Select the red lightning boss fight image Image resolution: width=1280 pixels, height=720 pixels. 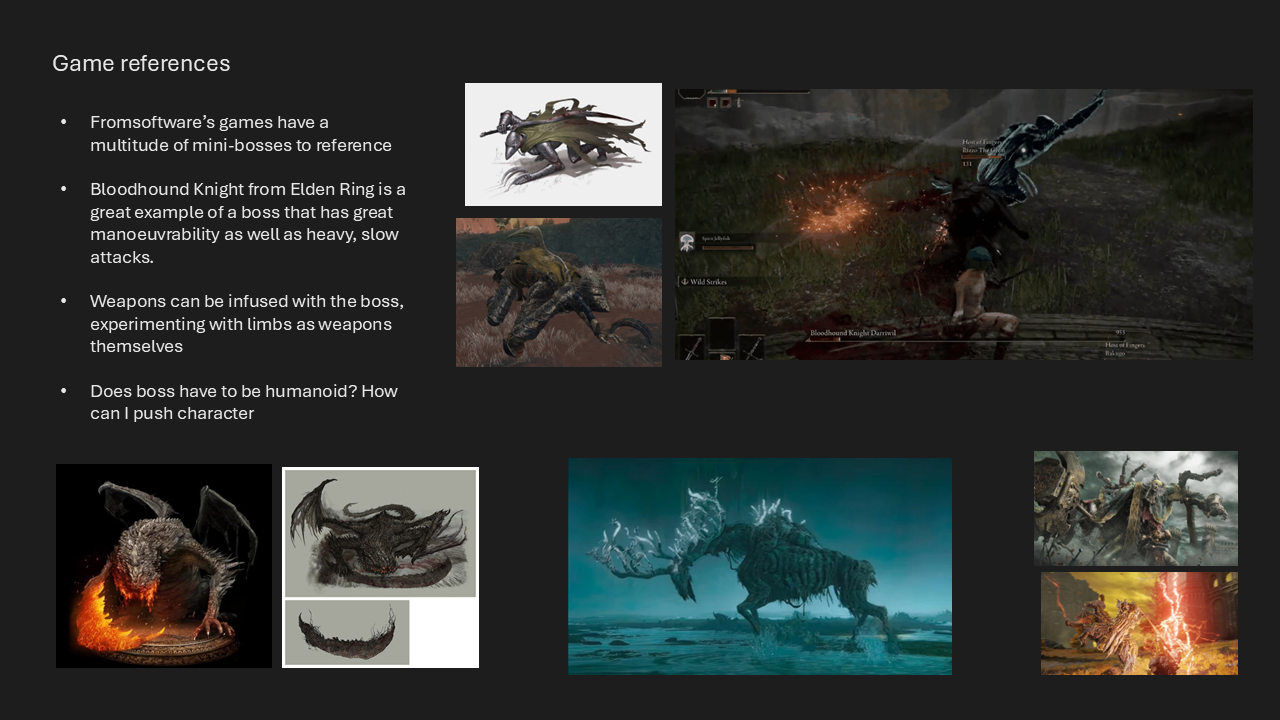pos(1139,623)
